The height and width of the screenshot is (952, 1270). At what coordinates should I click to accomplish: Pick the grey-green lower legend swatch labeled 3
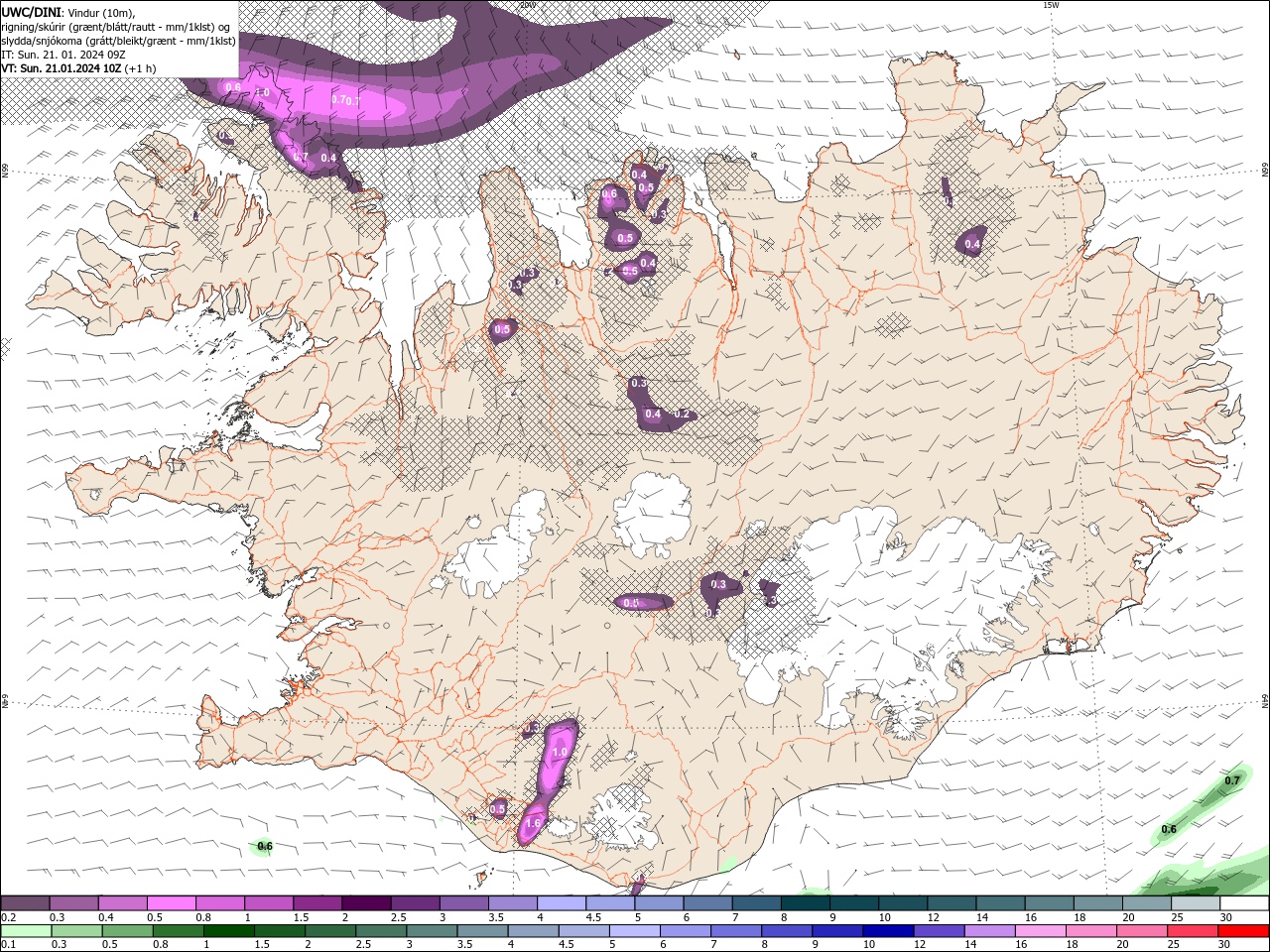pos(432,931)
